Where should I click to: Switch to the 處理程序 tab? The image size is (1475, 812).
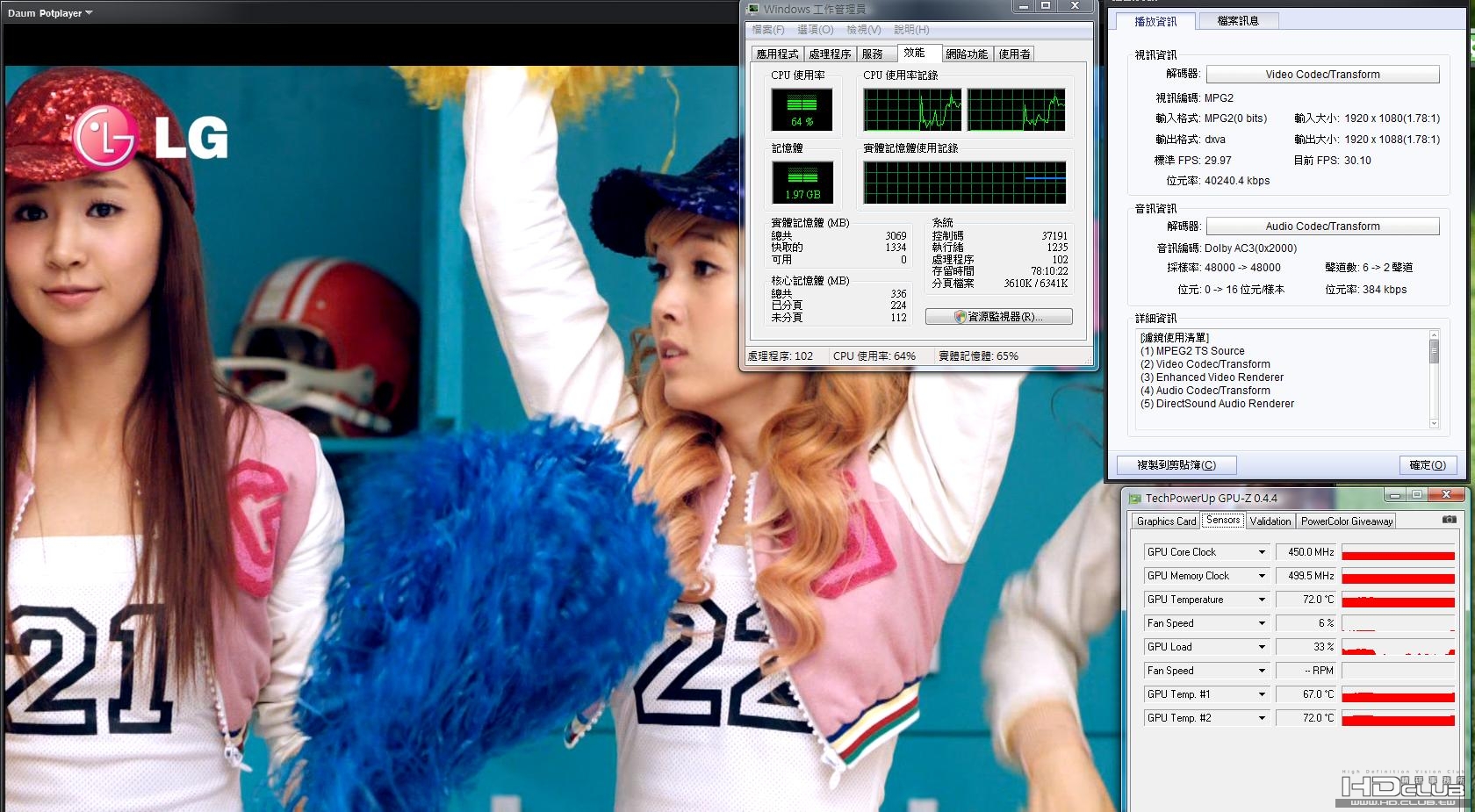click(x=830, y=54)
